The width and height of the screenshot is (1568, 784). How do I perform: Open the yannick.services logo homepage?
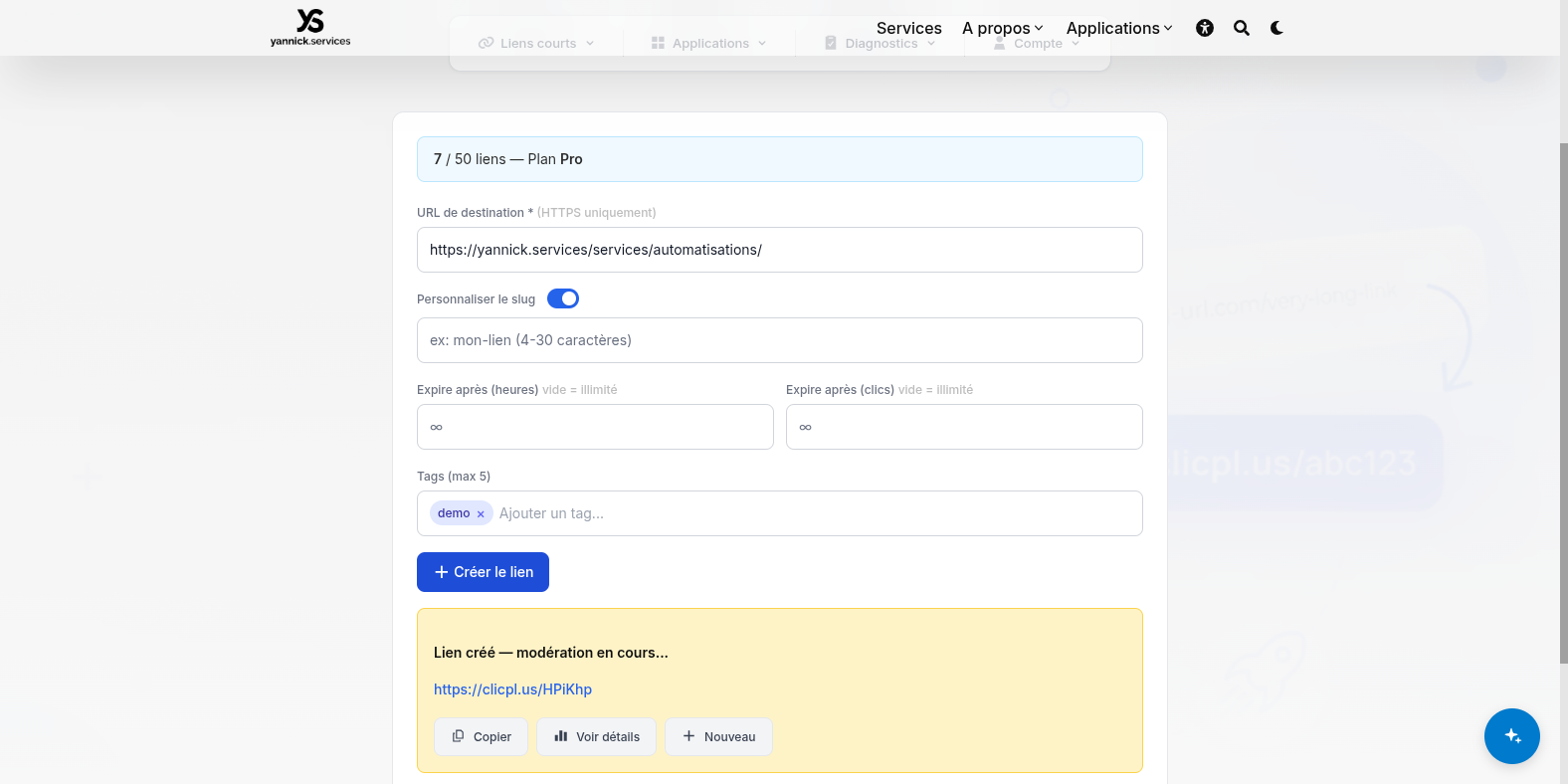[x=310, y=28]
